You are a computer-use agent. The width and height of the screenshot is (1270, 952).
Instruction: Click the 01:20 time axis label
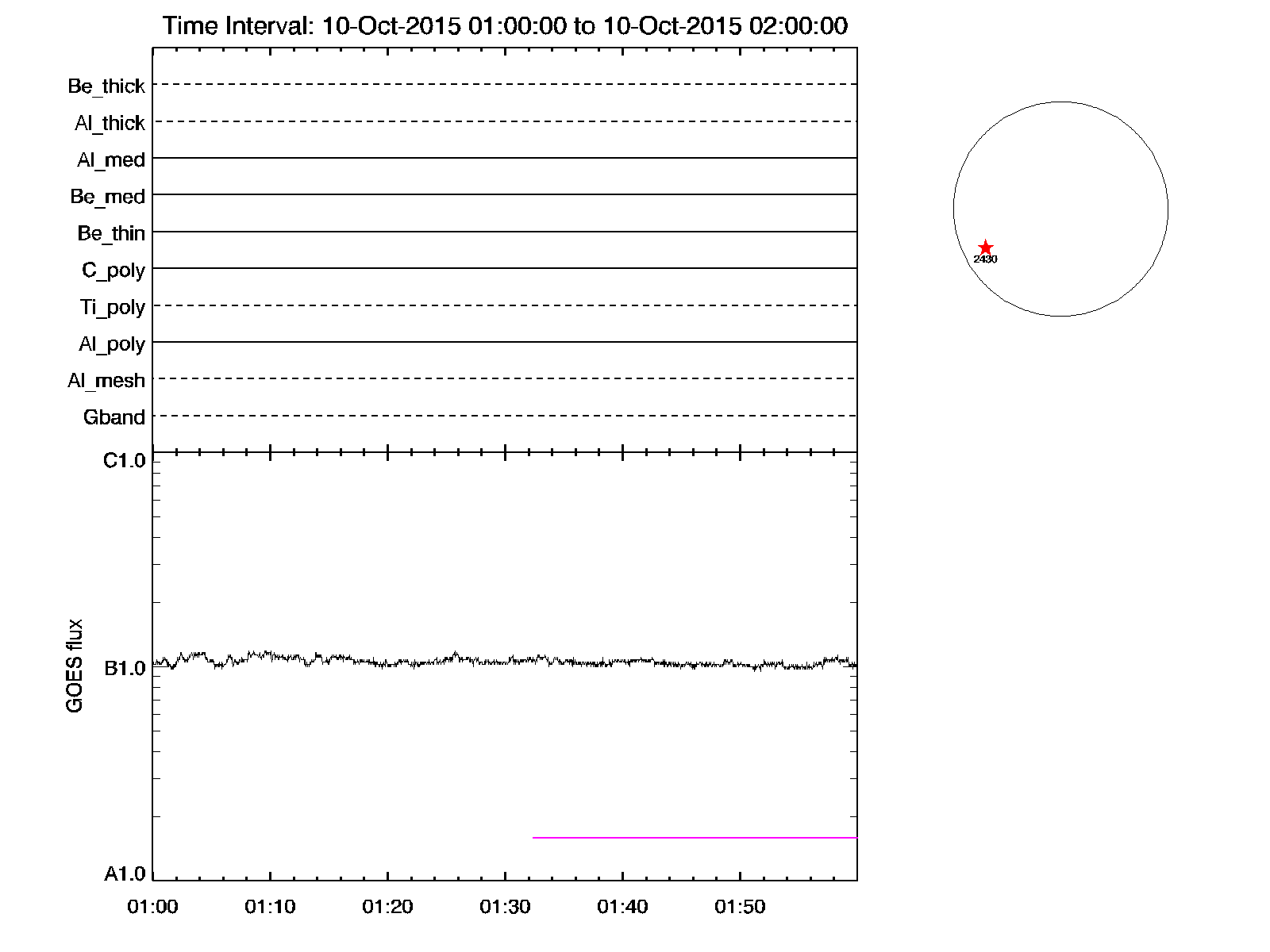[387, 907]
